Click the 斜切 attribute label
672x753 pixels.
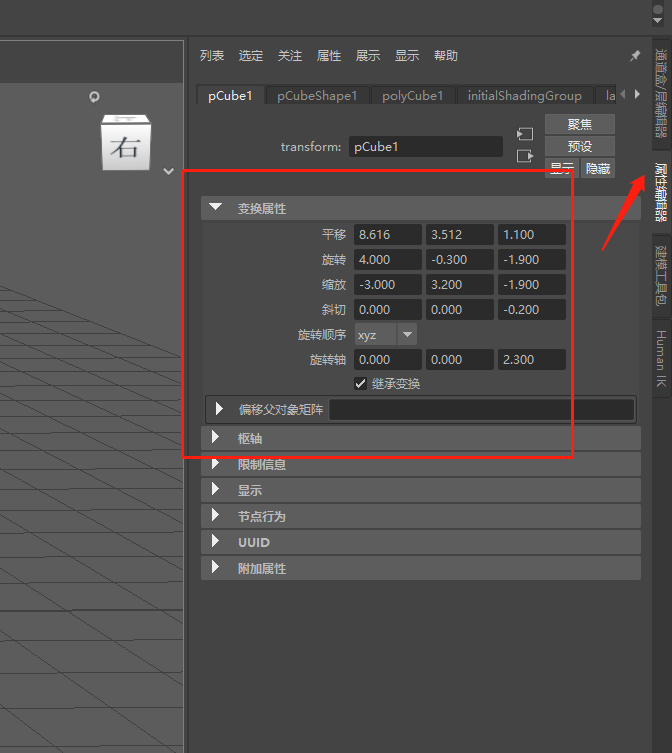click(334, 309)
